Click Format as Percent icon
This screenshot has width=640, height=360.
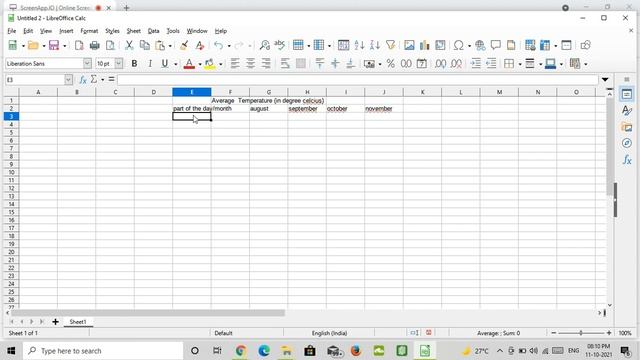pos(391,64)
